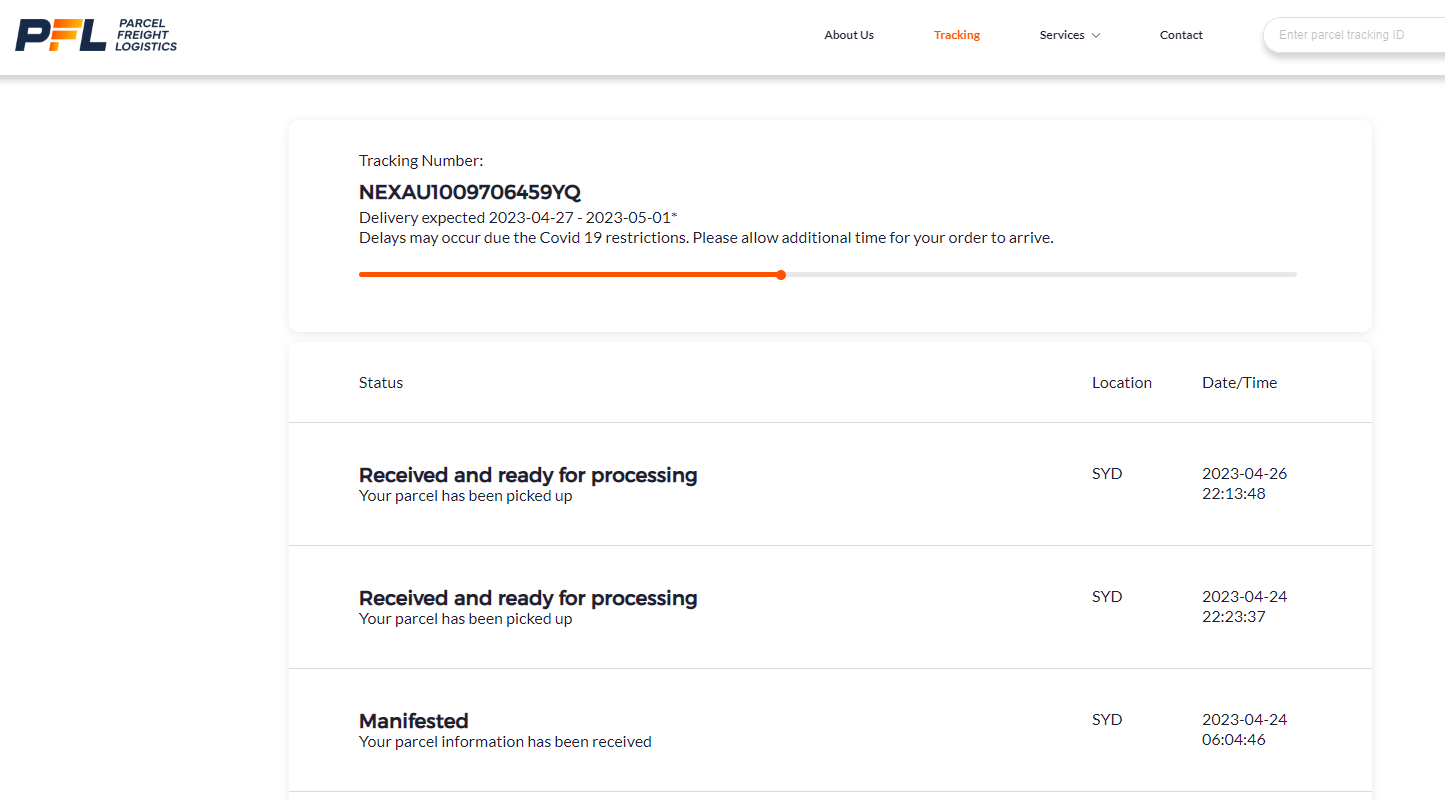Click the orange dot on the progress bar

(x=781, y=275)
